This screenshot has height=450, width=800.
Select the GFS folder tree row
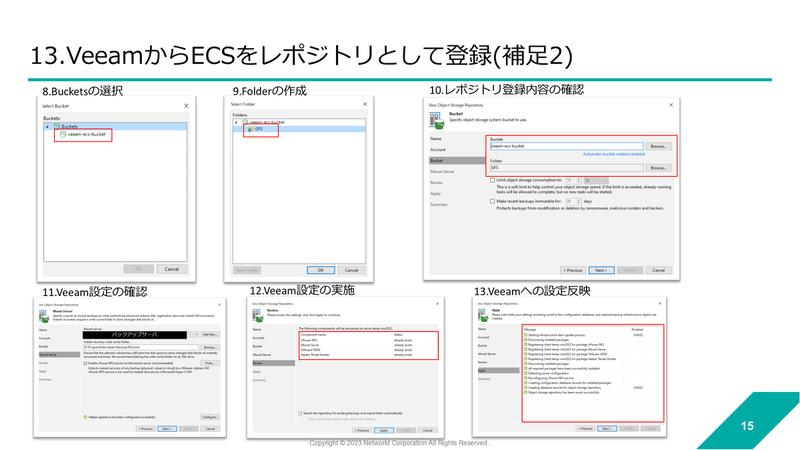299,129
